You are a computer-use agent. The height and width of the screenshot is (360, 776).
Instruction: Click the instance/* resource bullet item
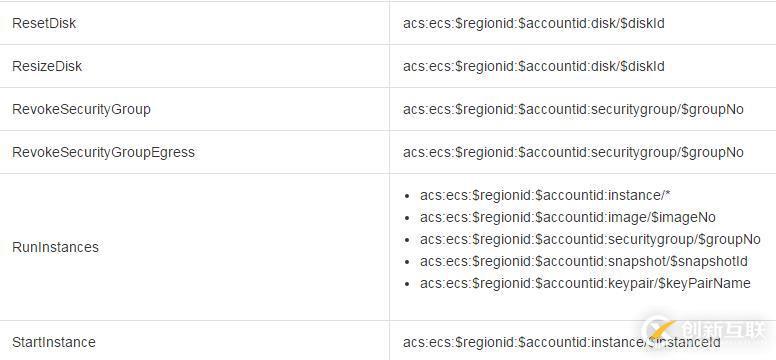pos(545,196)
